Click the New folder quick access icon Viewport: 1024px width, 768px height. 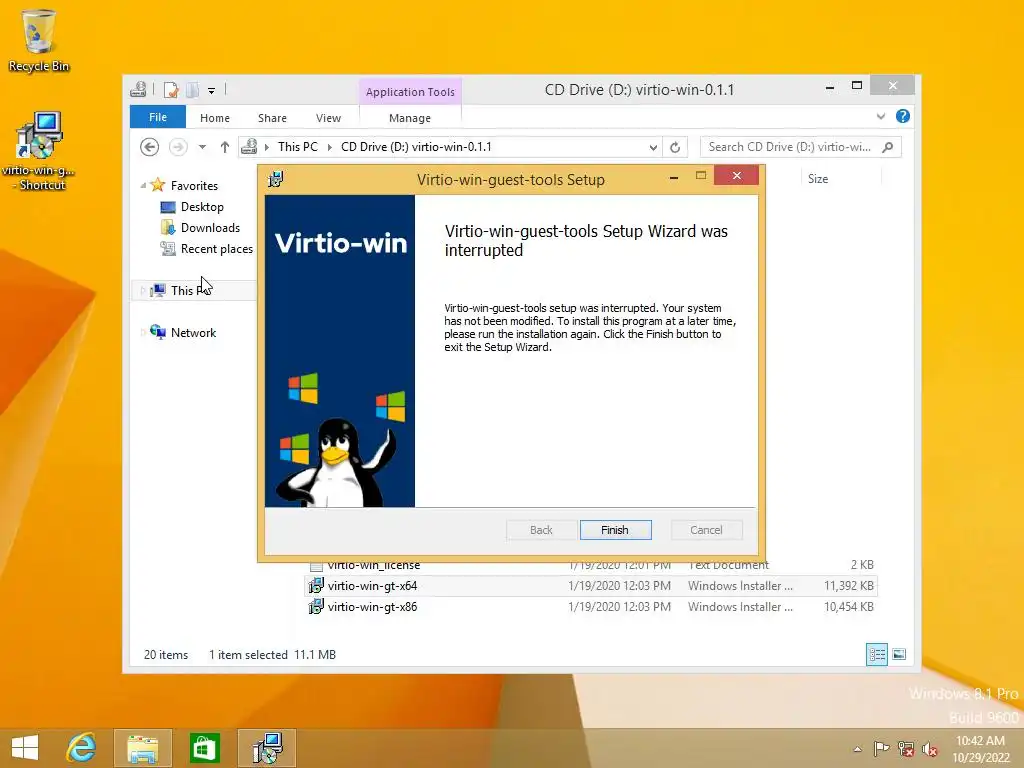192,89
